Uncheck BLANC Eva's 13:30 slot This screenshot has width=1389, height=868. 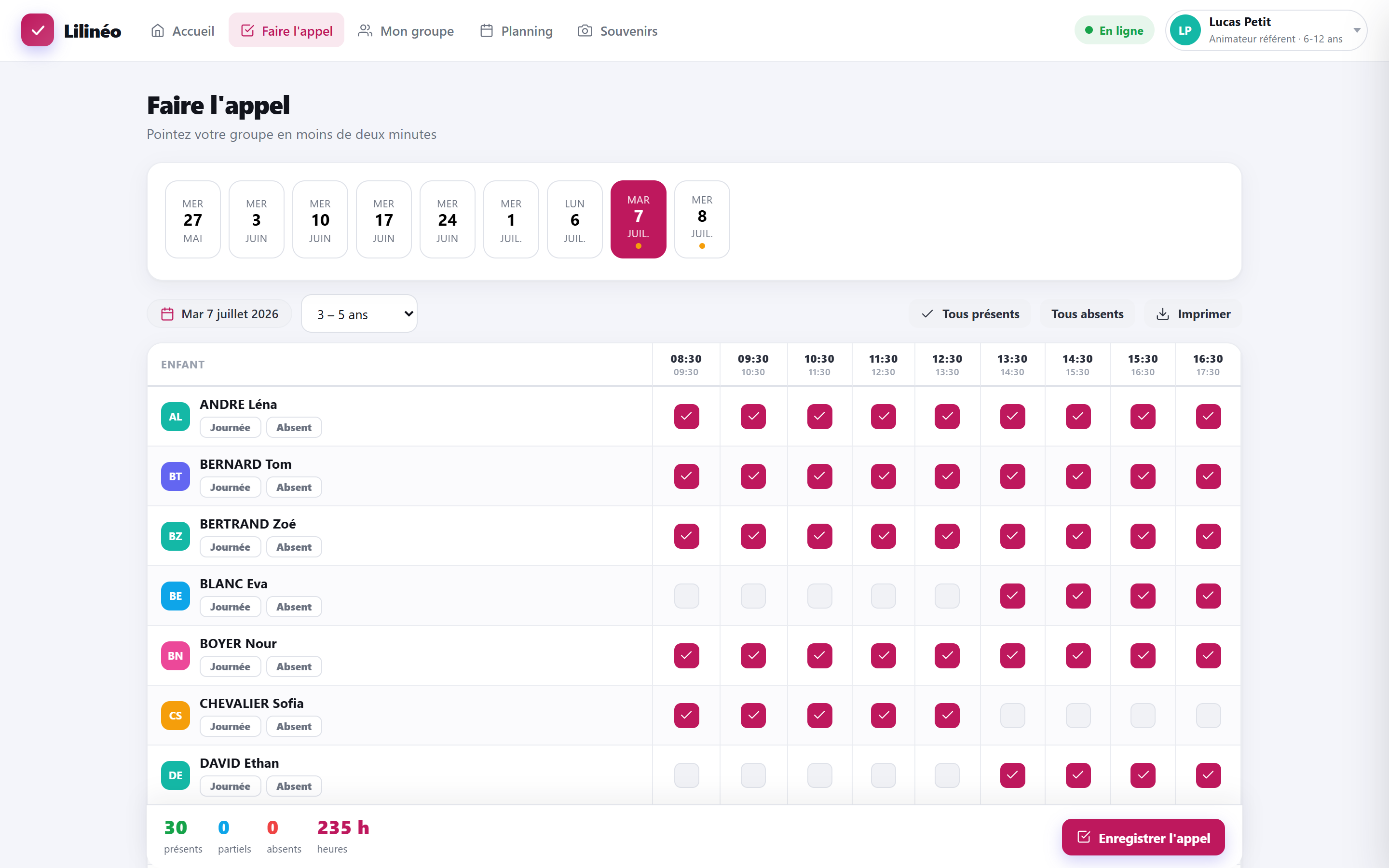tap(1012, 596)
